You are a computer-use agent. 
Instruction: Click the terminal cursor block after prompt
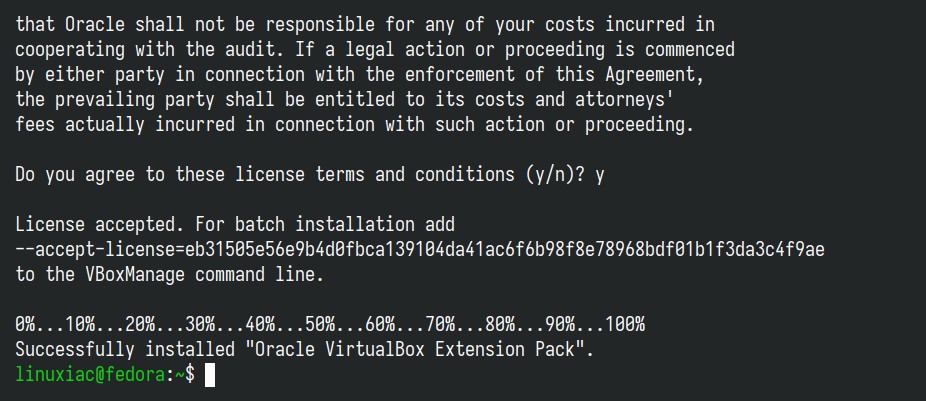[x=210, y=375]
